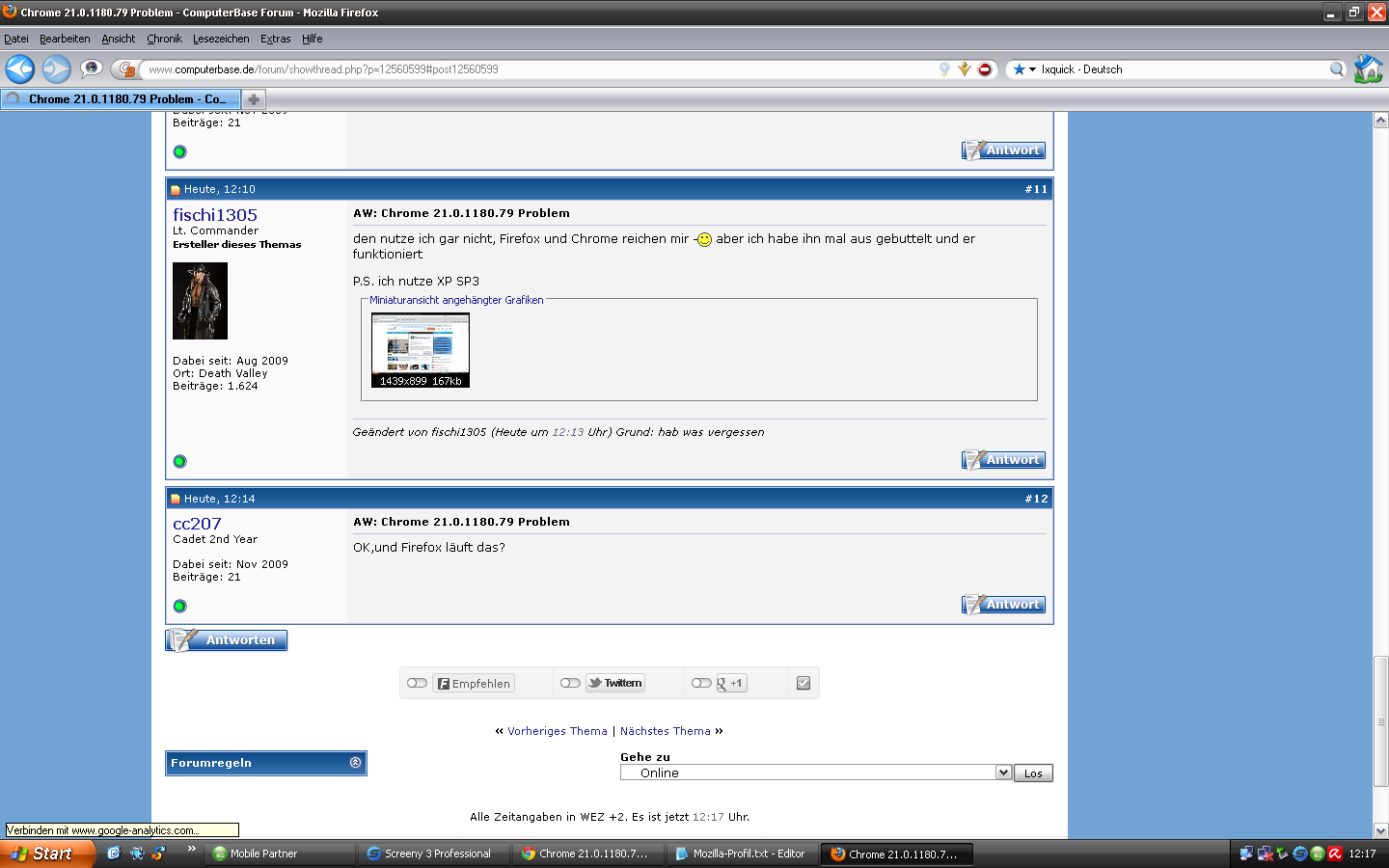Enable the Google +1 toggle switch
This screenshot has width=1389, height=868.
click(x=701, y=683)
